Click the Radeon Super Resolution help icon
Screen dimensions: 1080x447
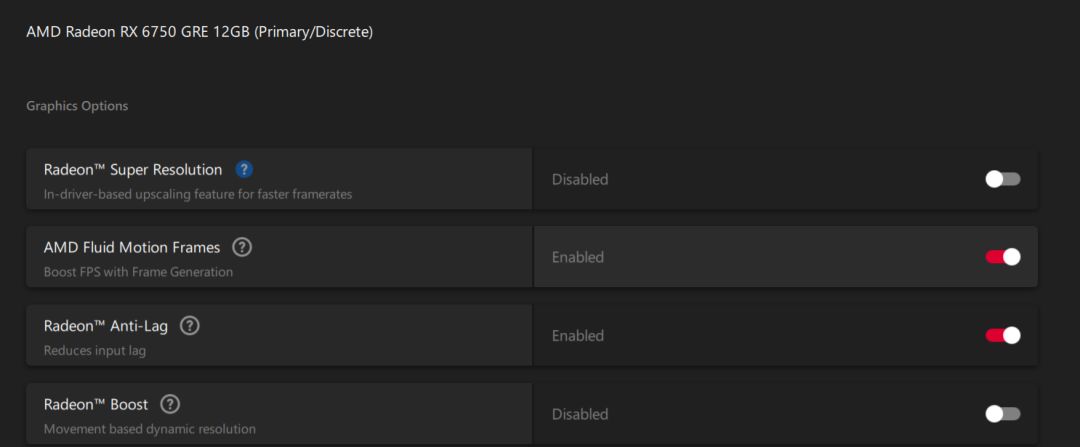244,169
